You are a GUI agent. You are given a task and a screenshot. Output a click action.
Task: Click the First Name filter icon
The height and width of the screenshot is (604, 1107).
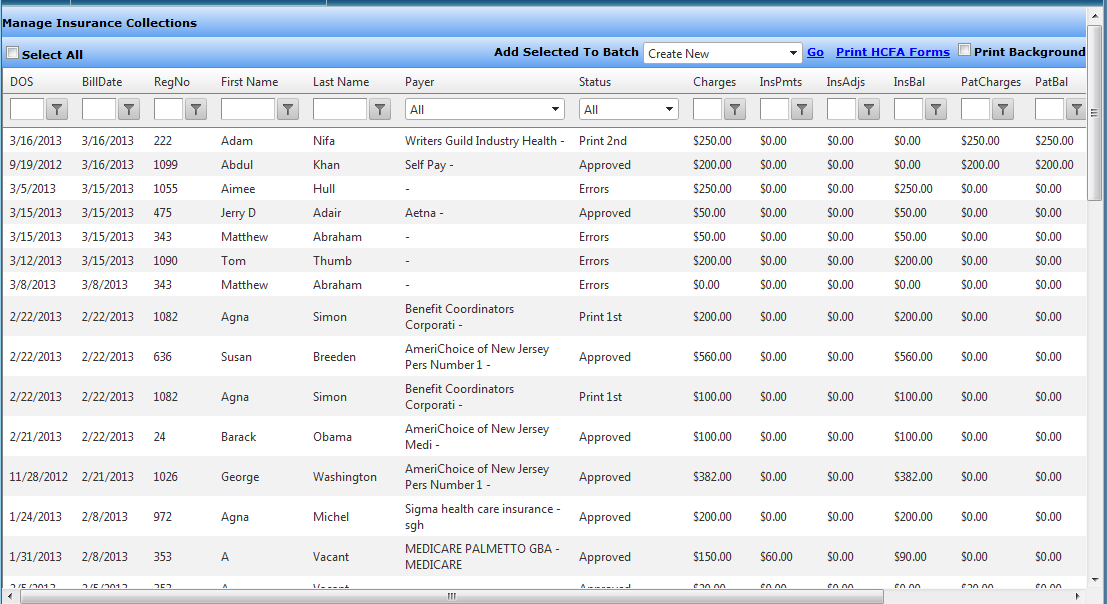point(288,109)
